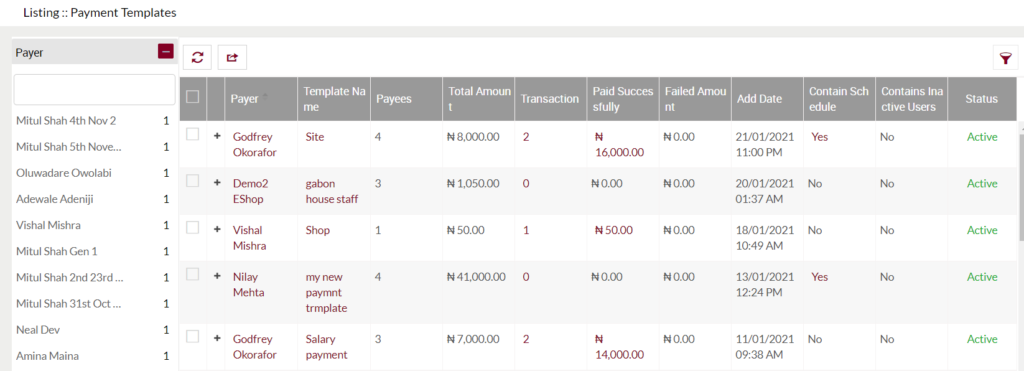Click the export icon in the toolbar

(x=232, y=57)
